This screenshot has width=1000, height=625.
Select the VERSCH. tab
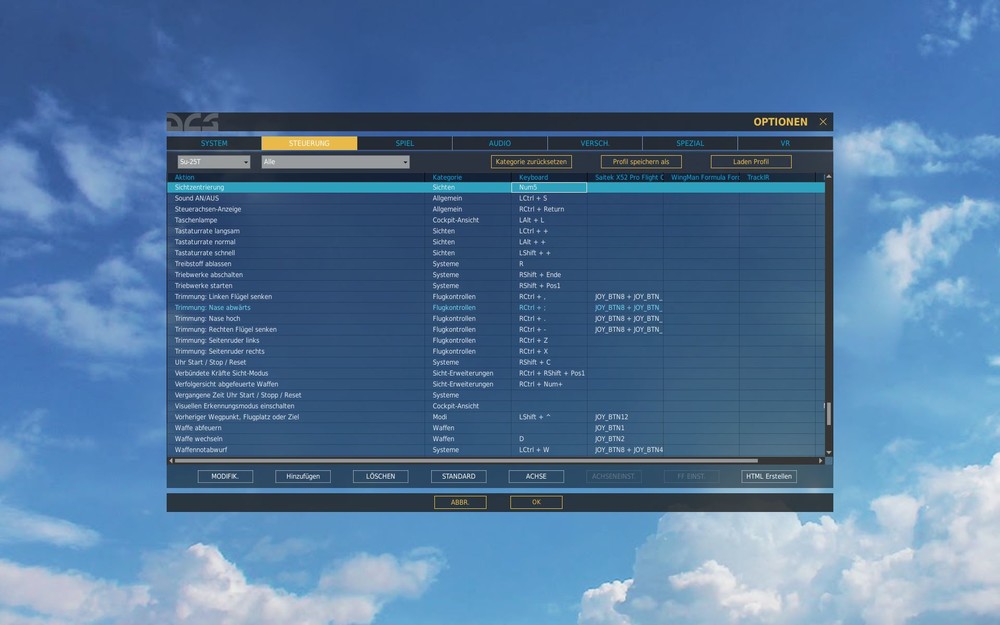pos(594,143)
